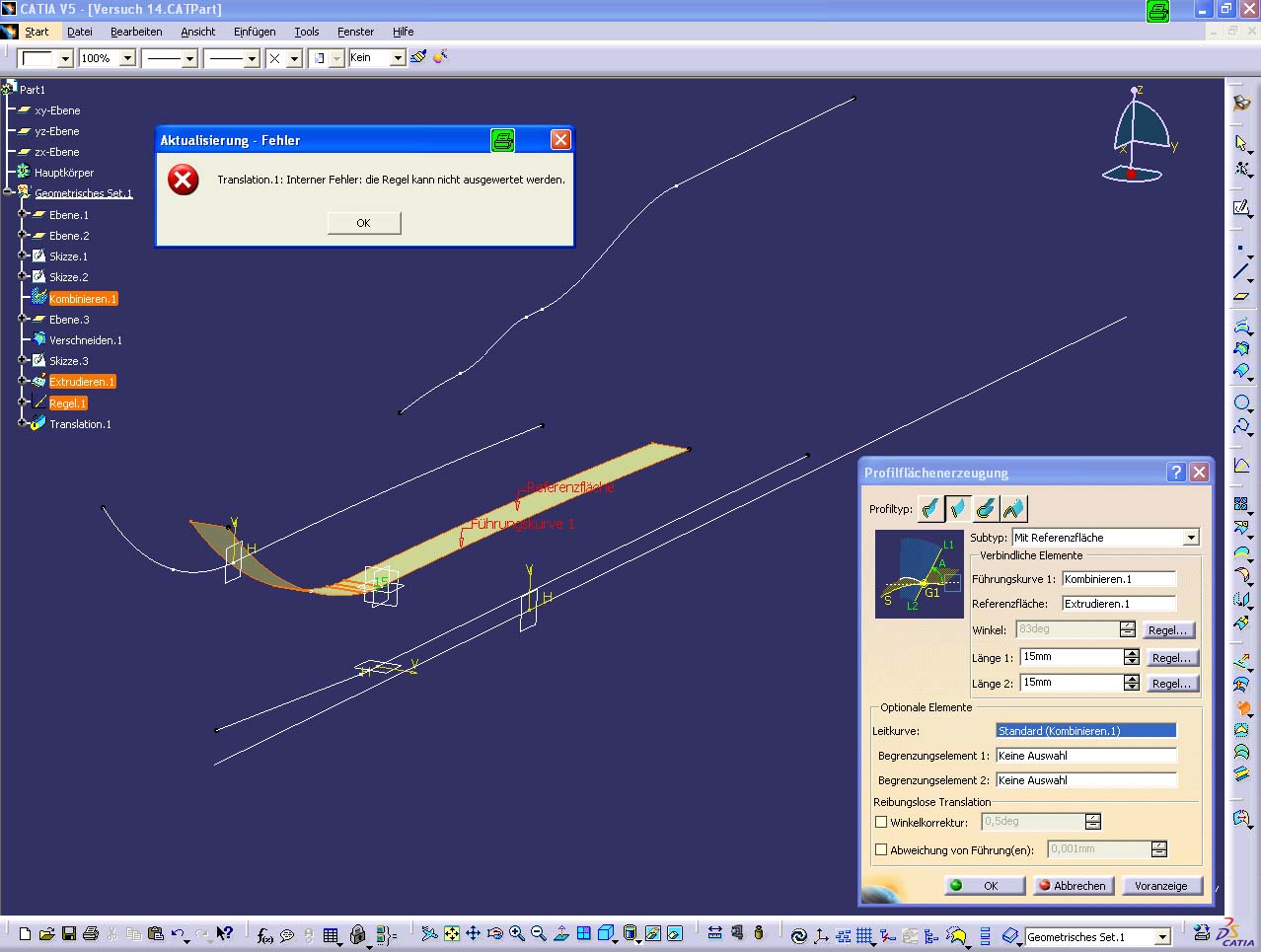Confirm the error dialog with OK

point(364,223)
